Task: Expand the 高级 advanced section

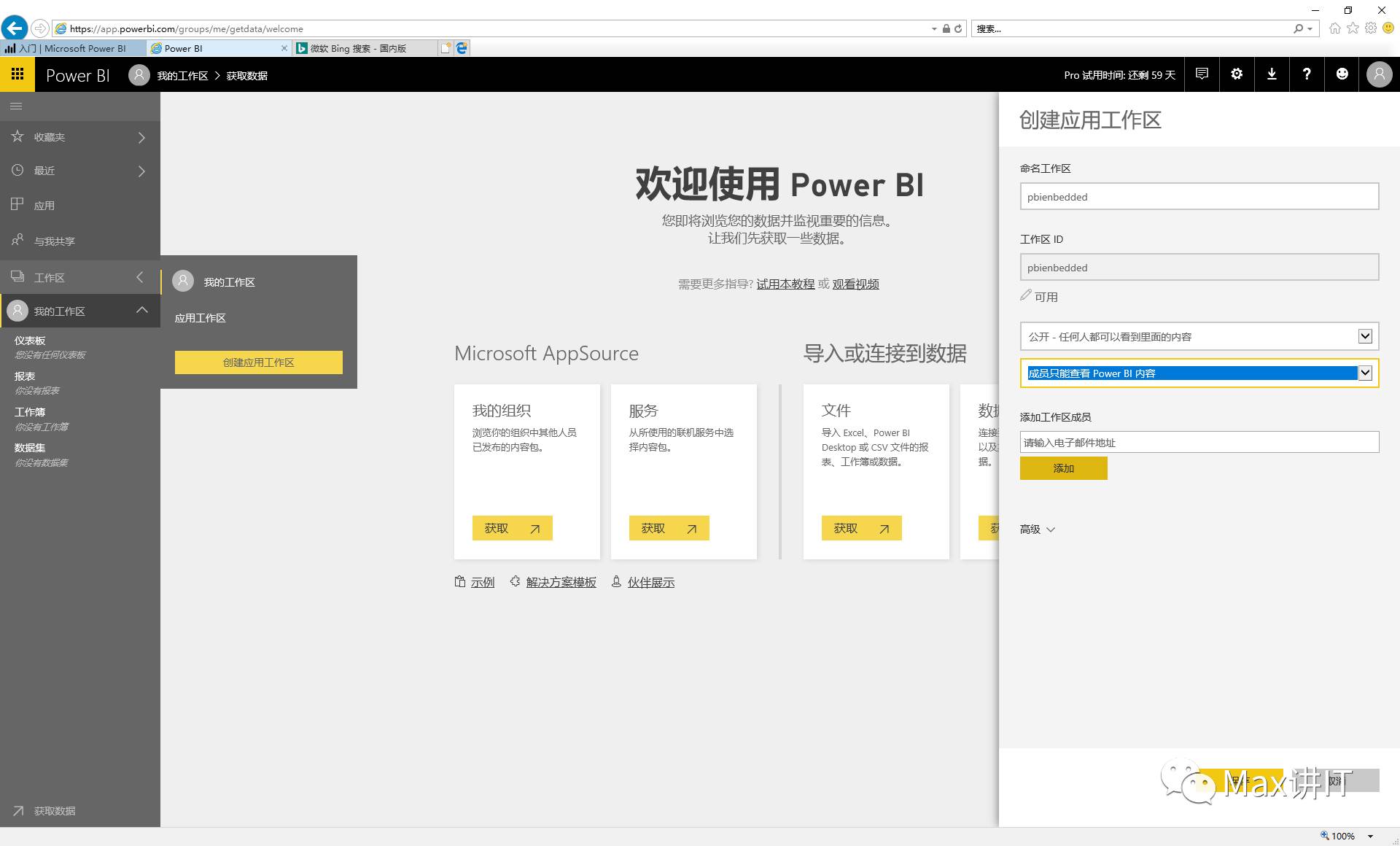Action: (x=1037, y=529)
